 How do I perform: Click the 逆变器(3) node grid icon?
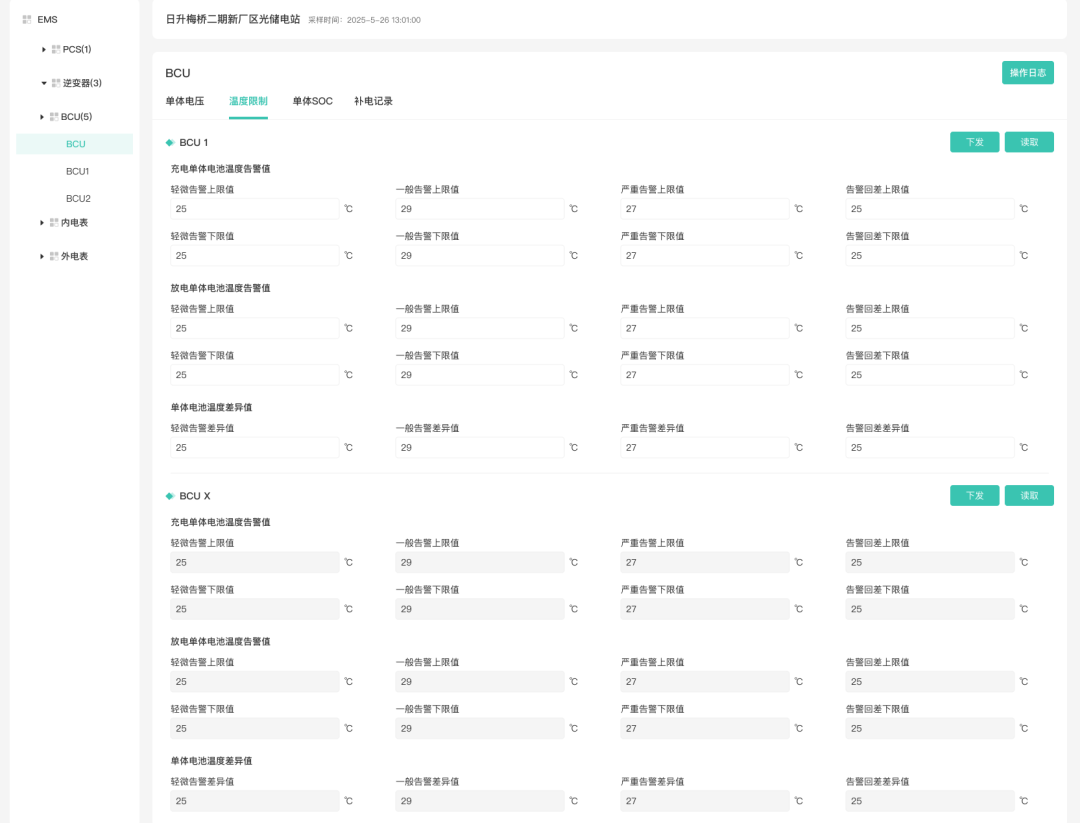click(56, 83)
